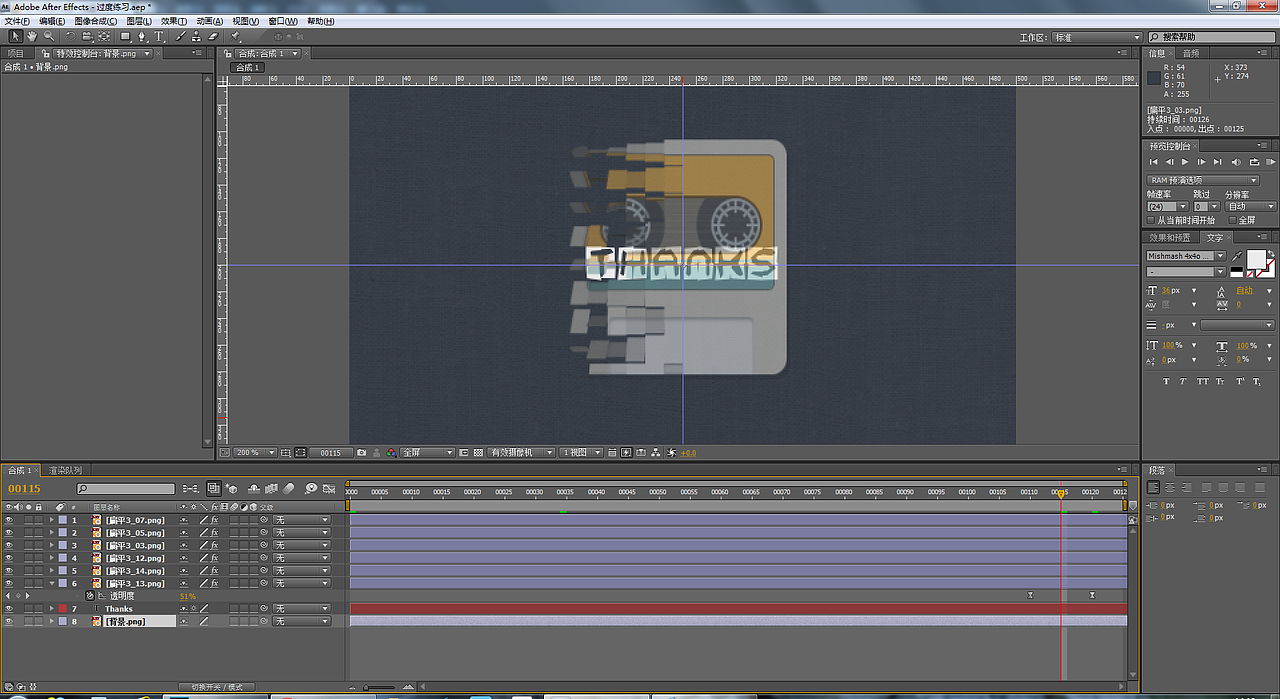This screenshot has height=699, width=1280.
Task: Hide the Thanks text layer eye icon
Action: pos(9,608)
